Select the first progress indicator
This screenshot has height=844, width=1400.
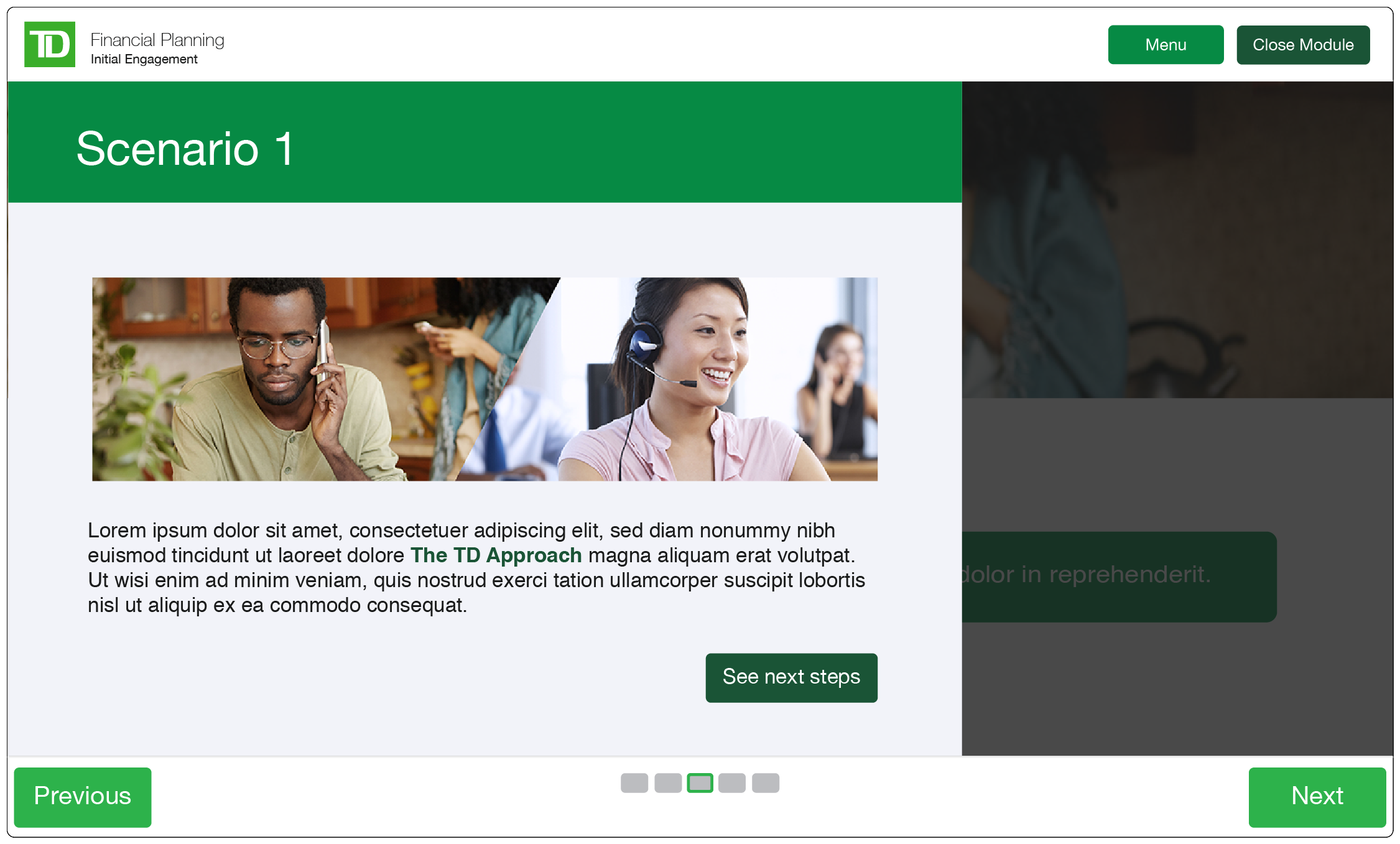[634, 783]
